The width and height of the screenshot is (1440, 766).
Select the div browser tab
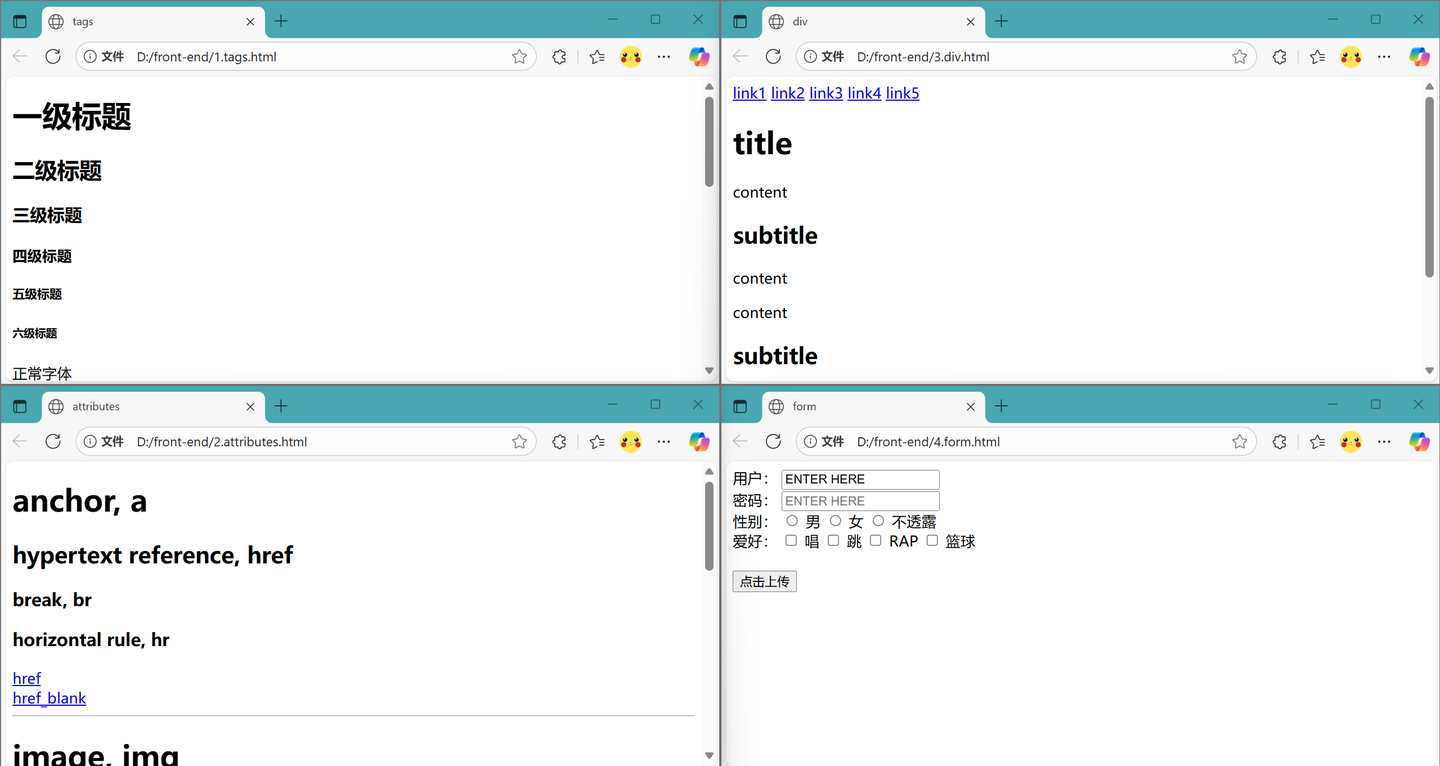click(873, 21)
